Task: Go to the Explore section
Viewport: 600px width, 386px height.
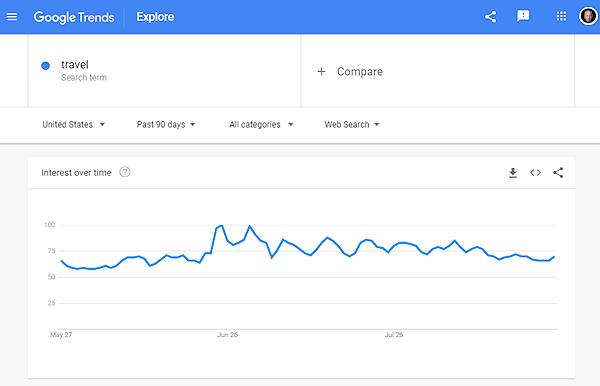Action: click(x=155, y=17)
